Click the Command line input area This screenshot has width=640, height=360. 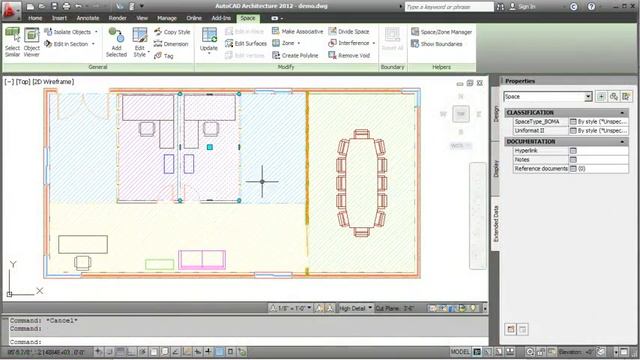click(248, 342)
